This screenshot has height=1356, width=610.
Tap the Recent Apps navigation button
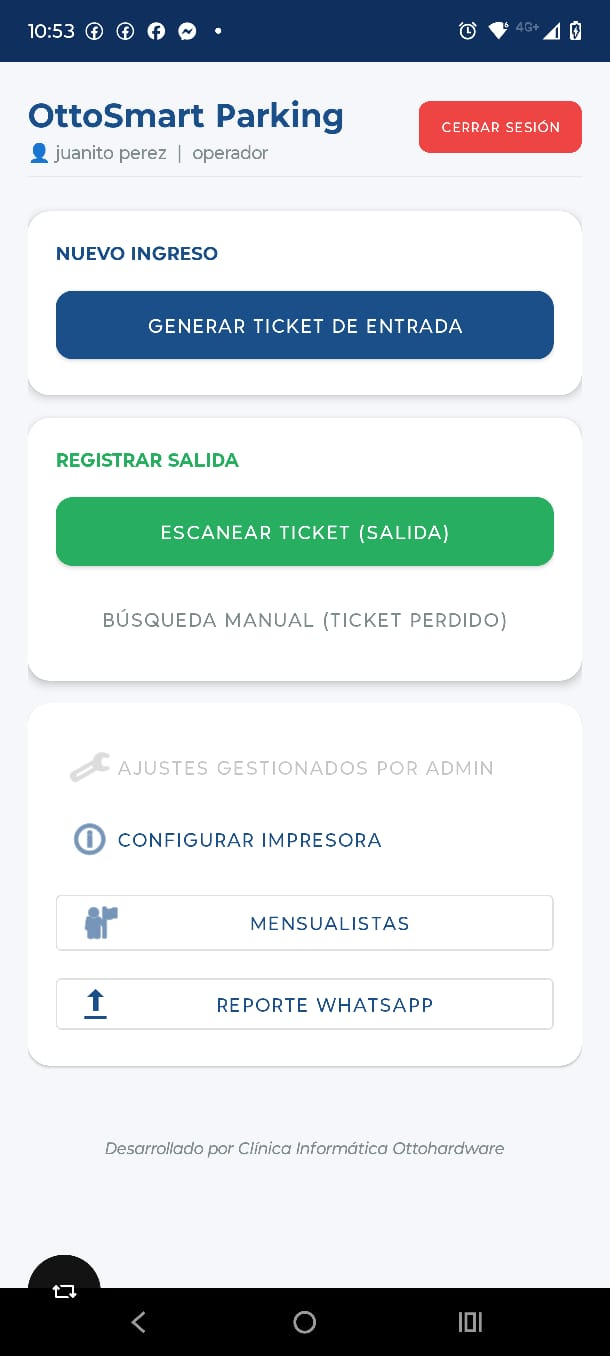[469, 1321]
